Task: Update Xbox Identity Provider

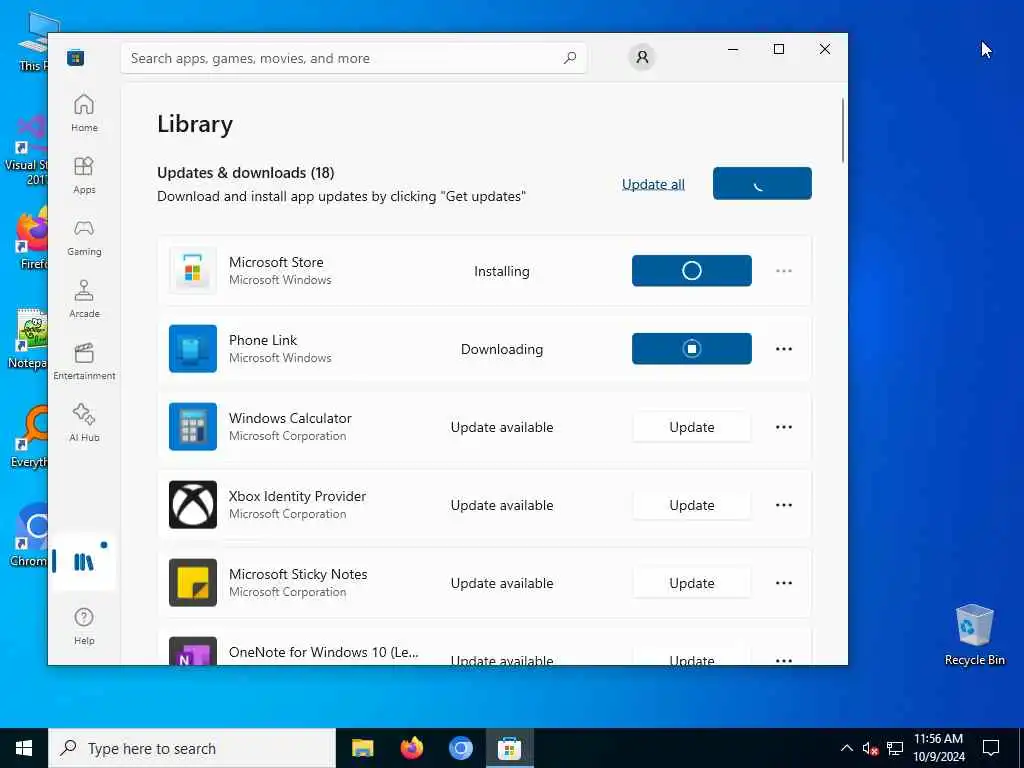Action: 692,505
